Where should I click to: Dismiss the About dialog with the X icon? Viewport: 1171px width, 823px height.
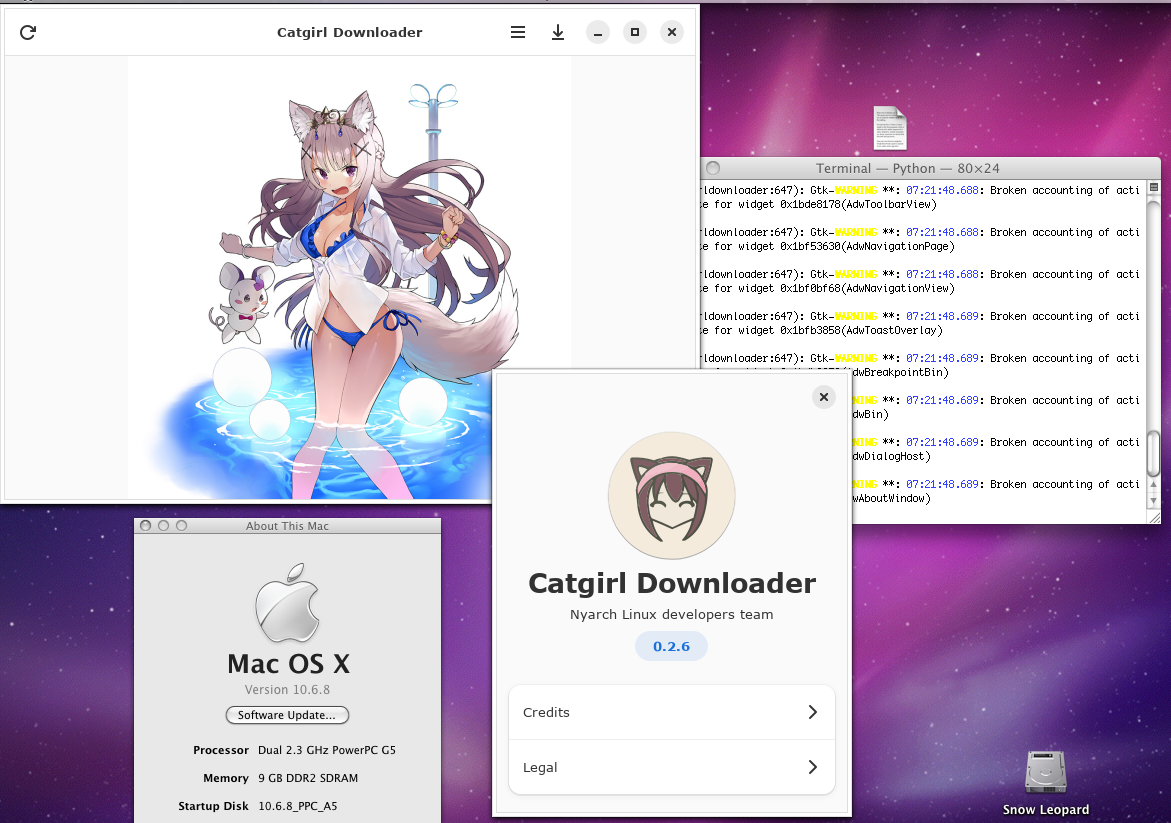(x=823, y=397)
